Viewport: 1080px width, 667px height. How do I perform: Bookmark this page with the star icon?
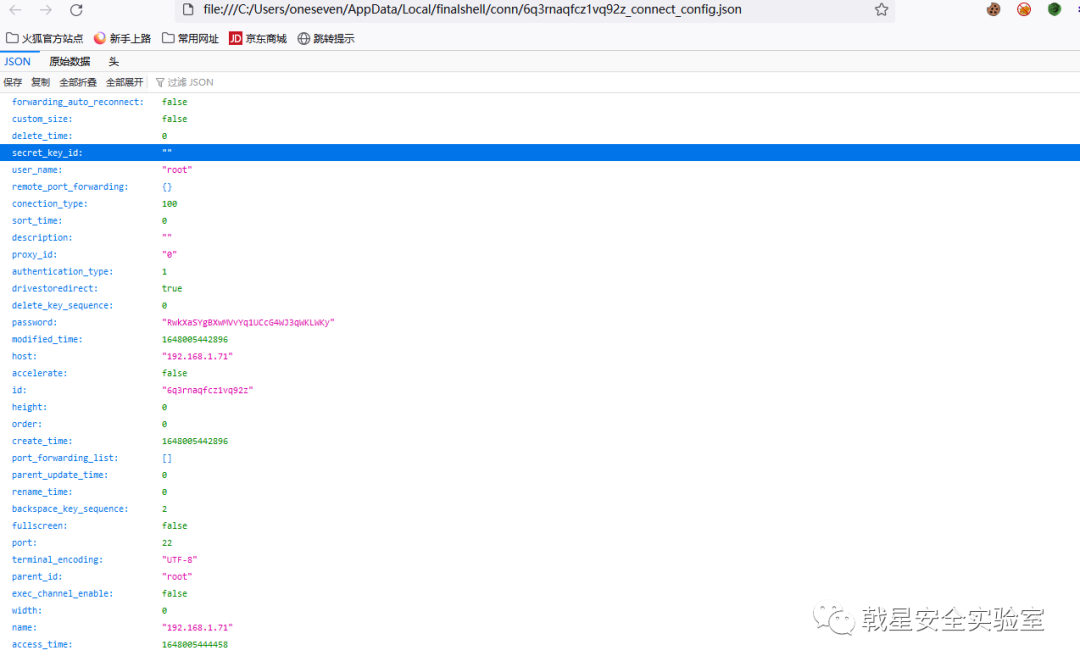(x=881, y=10)
